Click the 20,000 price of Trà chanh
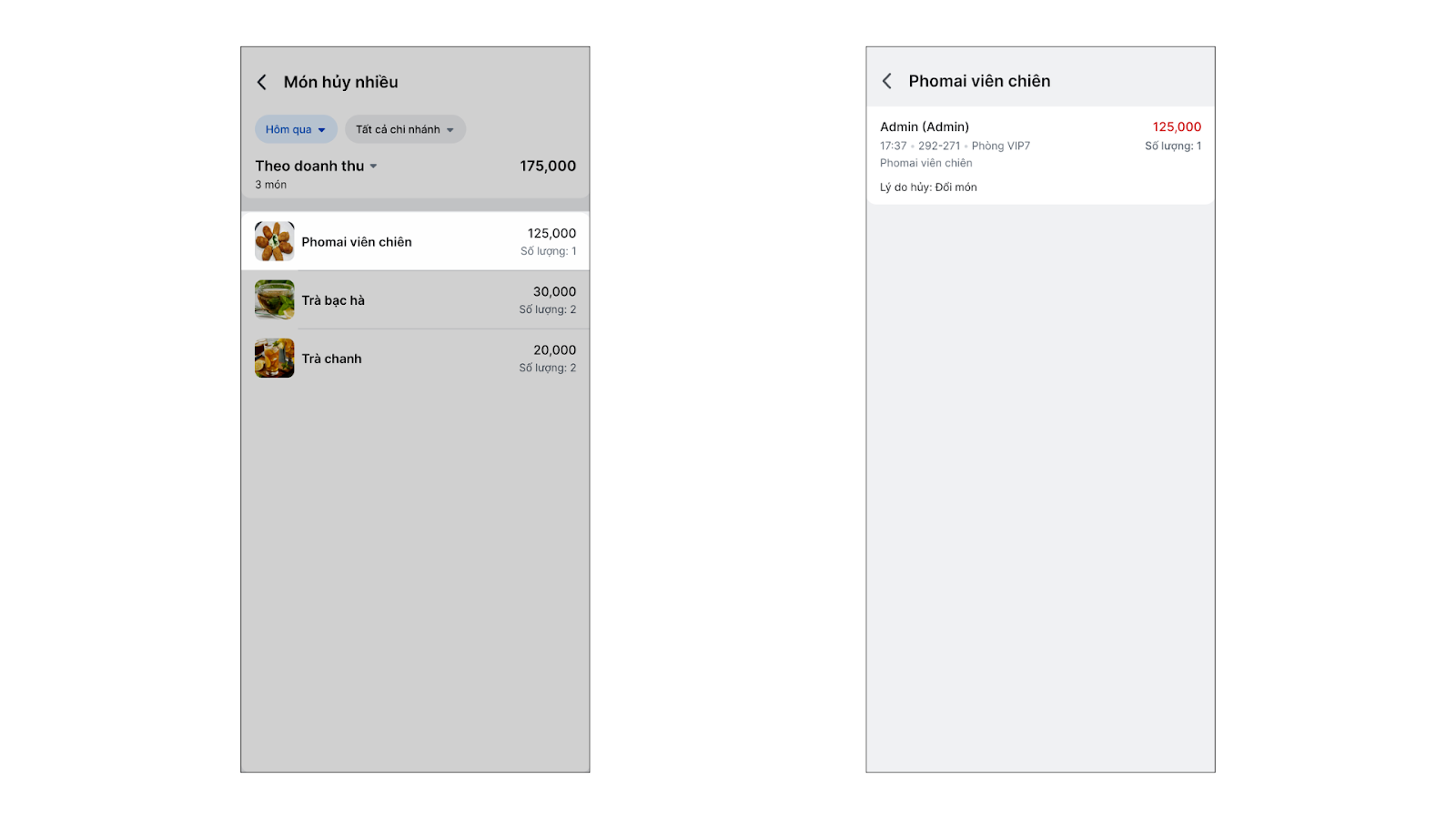This screenshot has height=819, width=1456. [x=554, y=349]
